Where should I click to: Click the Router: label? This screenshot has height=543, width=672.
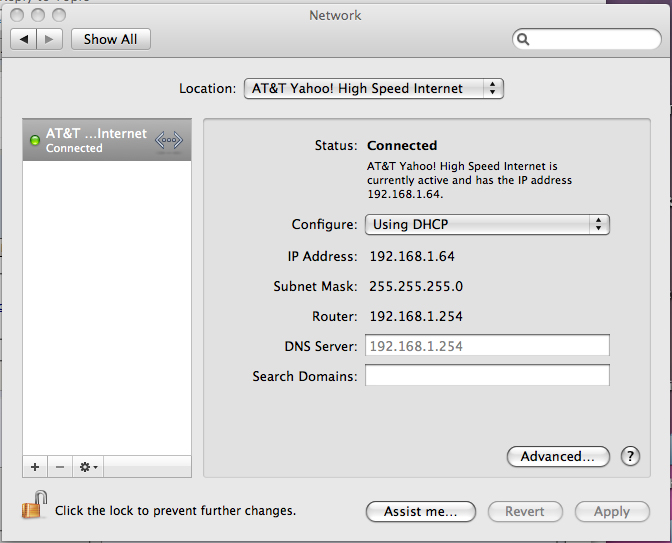click(x=335, y=316)
